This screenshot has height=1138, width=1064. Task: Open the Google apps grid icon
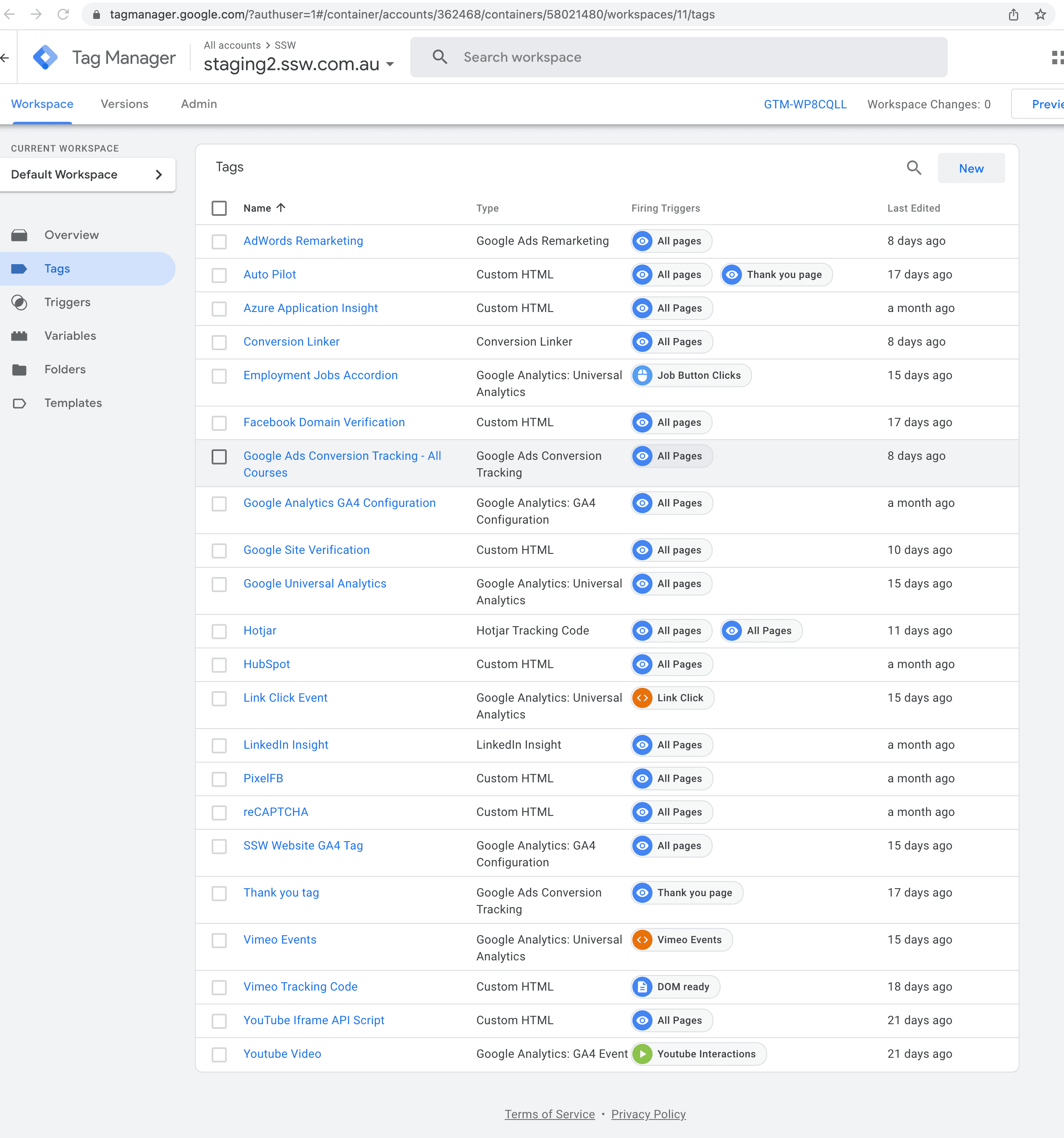(x=1056, y=57)
